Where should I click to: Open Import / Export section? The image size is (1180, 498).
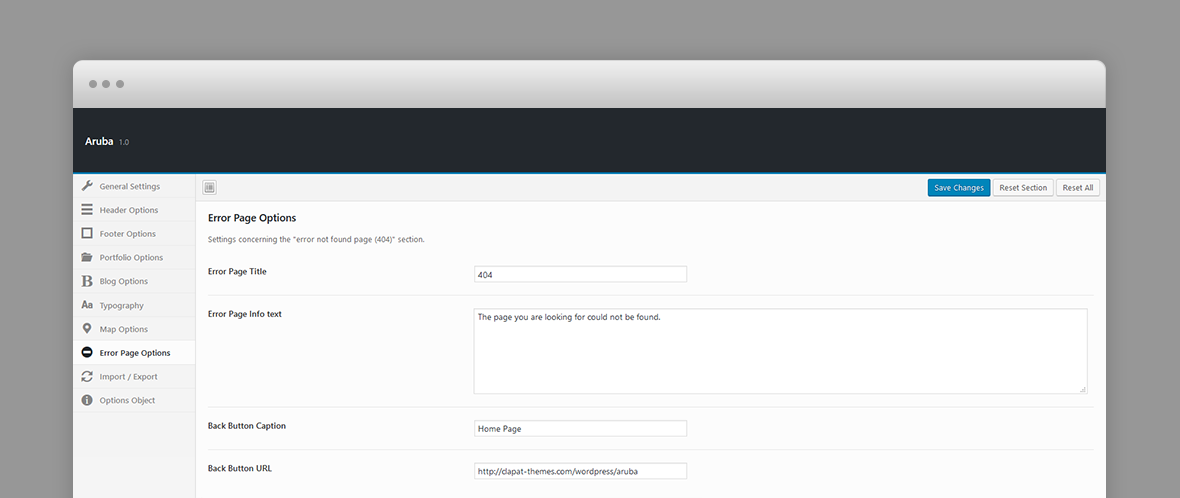[134, 376]
